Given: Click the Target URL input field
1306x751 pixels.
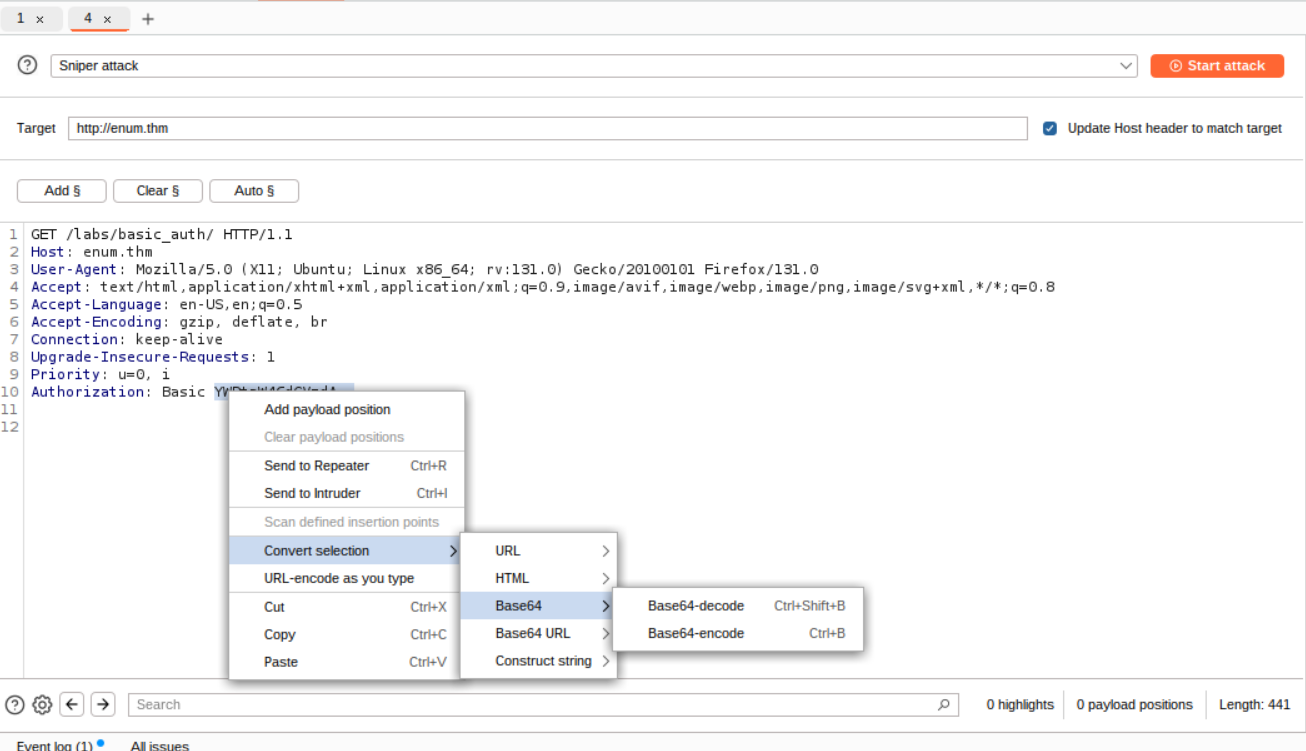Looking at the screenshot, I should coord(547,129).
